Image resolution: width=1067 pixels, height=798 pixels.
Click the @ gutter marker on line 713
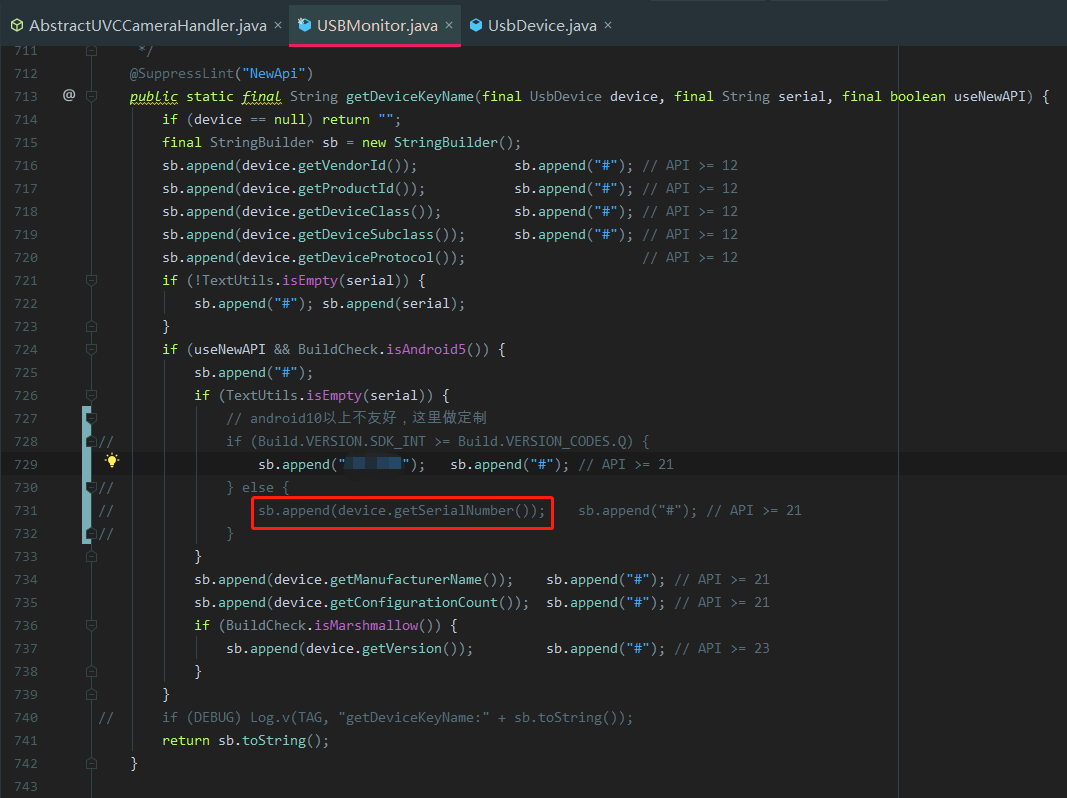tap(69, 95)
